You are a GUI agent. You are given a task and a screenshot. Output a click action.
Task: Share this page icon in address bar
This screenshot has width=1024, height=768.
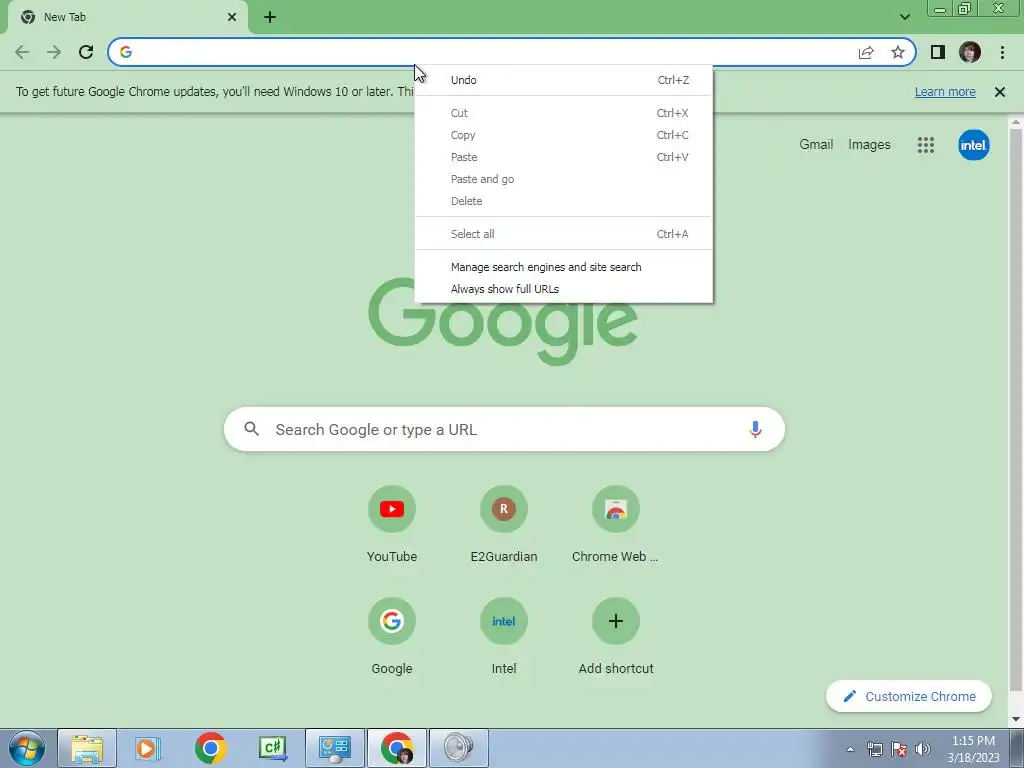tap(866, 52)
